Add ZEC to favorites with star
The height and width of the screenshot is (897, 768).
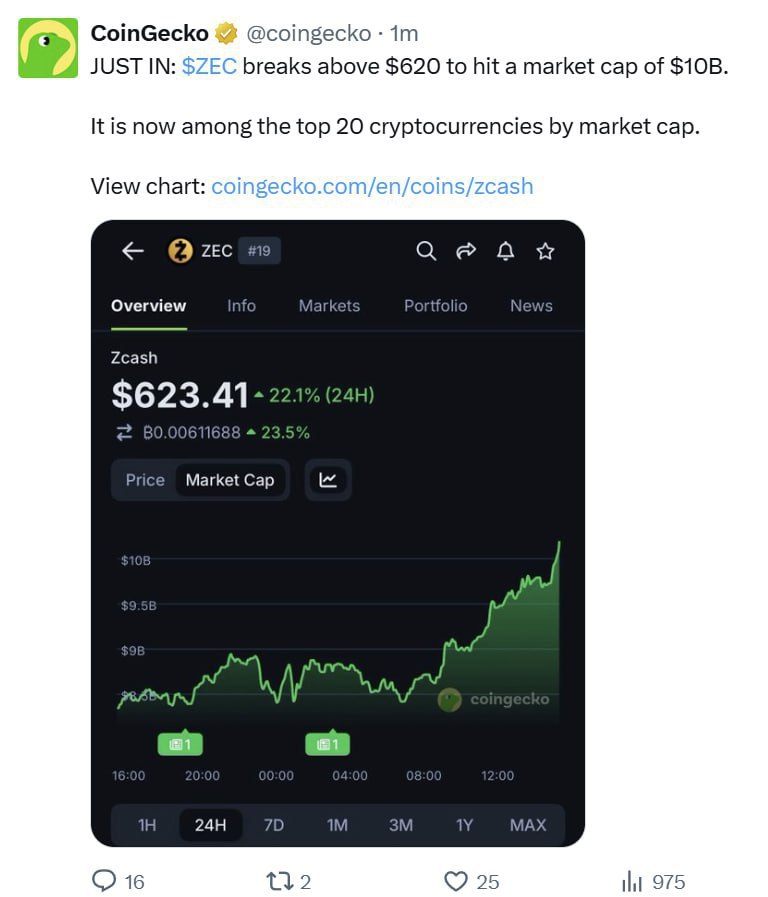pyautogui.click(x=545, y=251)
